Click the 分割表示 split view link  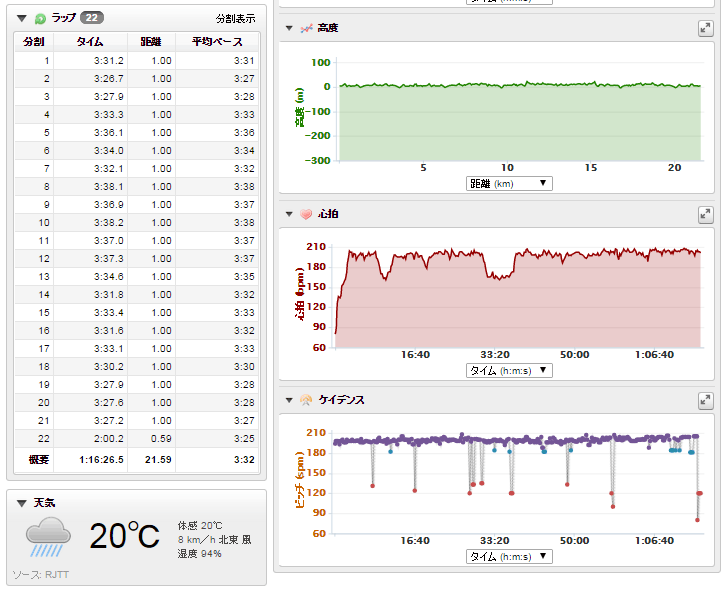point(235,19)
